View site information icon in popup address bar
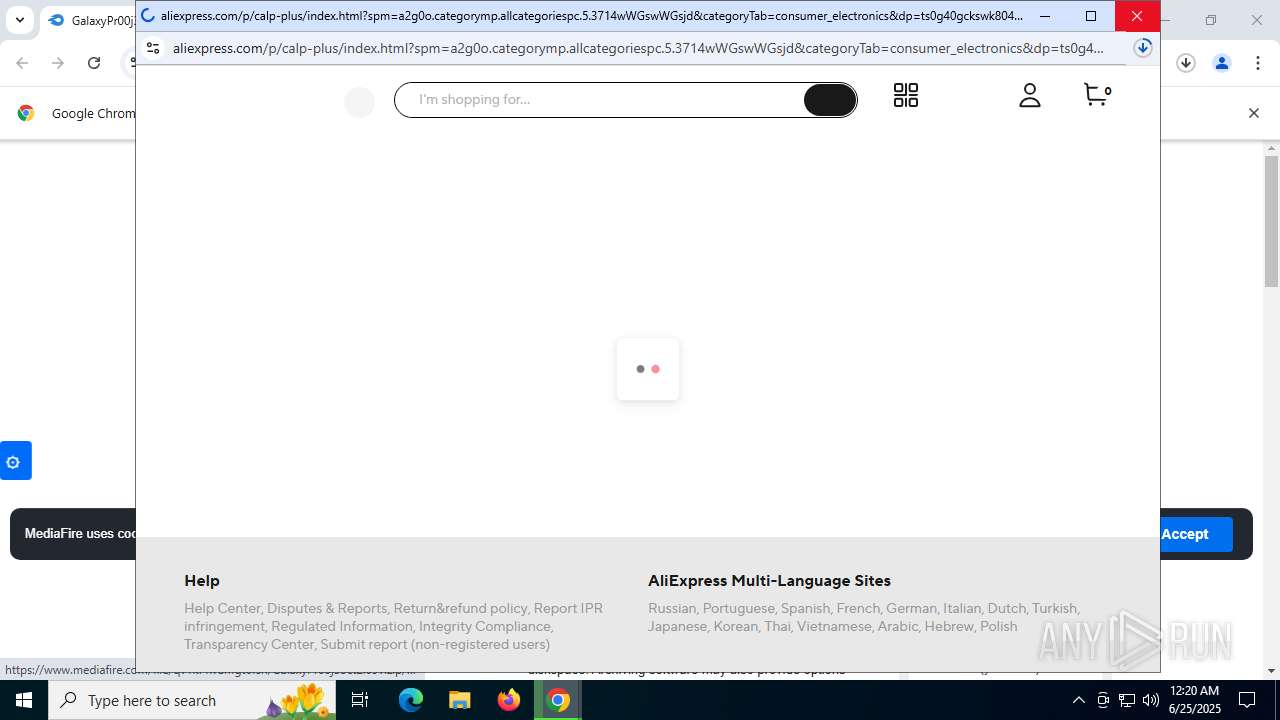Screen dimensions: 1280x720 pos(153,48)
